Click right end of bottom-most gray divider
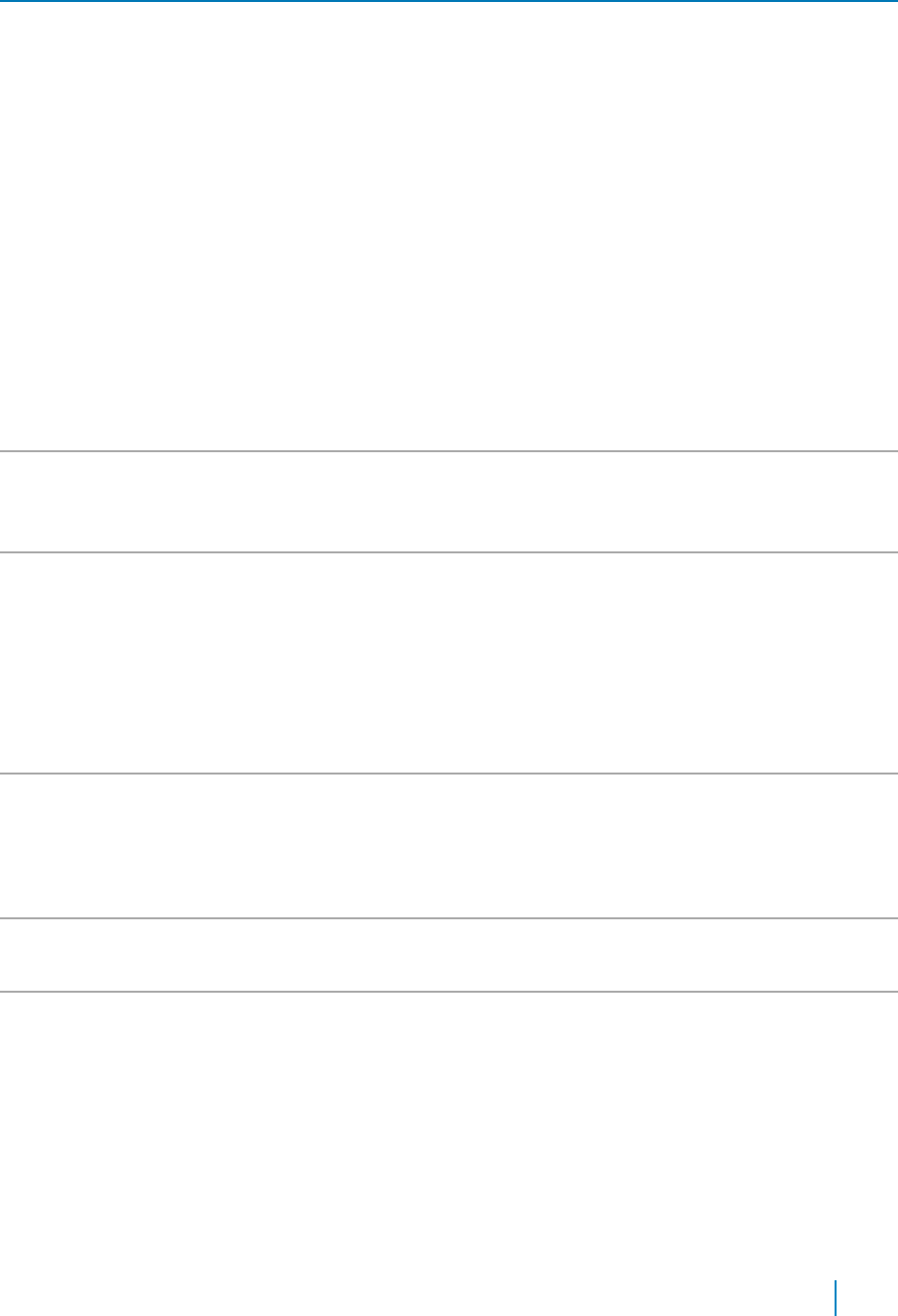The image size is (898, 1316). pyautogui.click(x=893, y=991)
